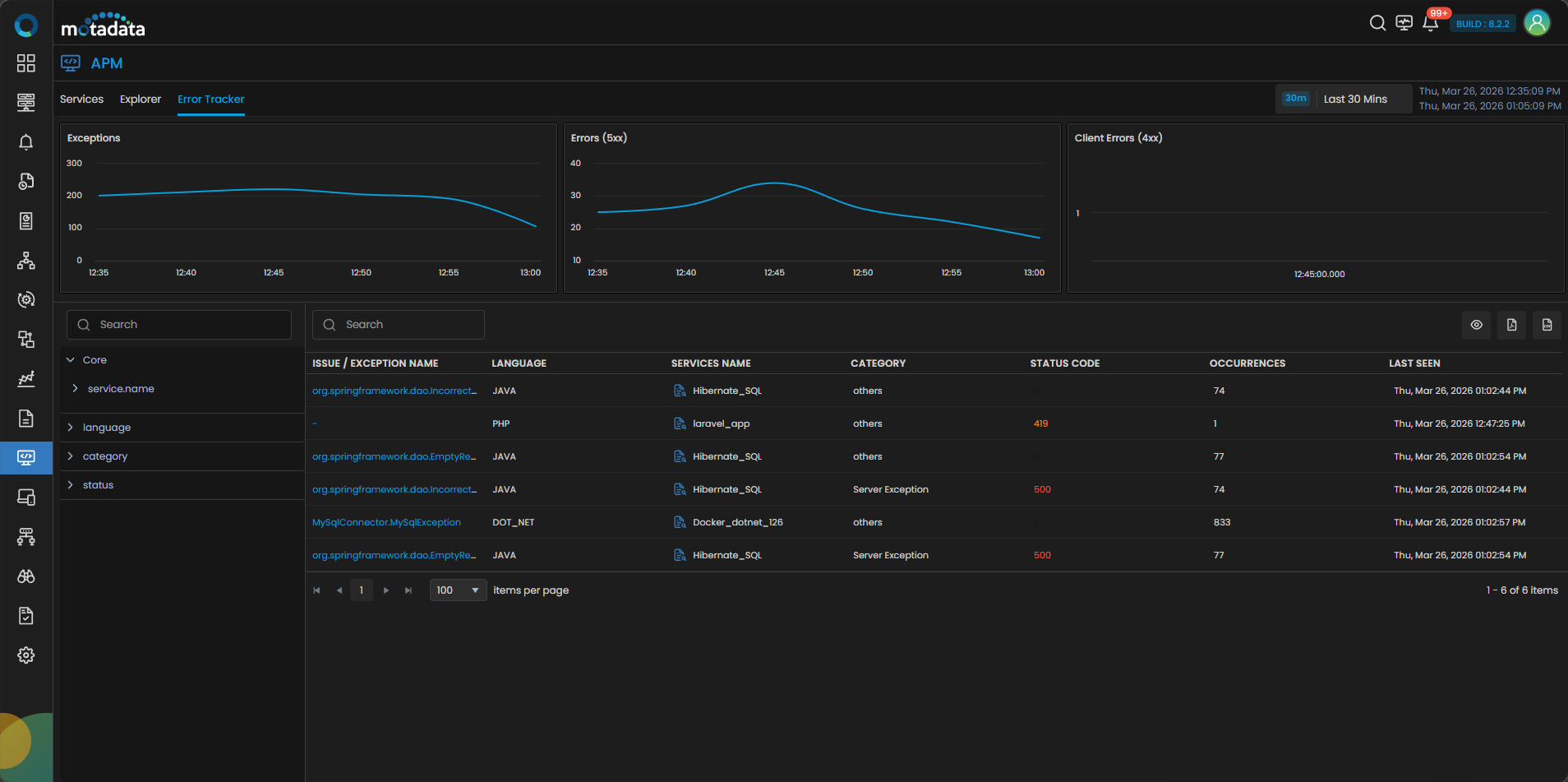The width and height of the screenshot is (1568, 782).
Task: Open the items per page dropdown
Action: (x=458, y=590)
